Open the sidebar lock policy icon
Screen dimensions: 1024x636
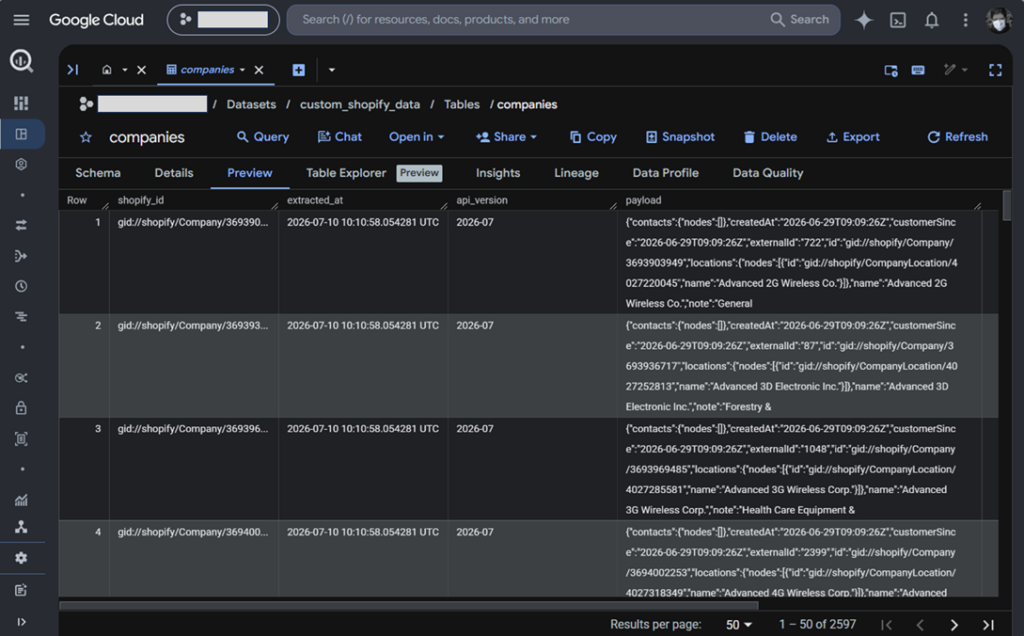tap(22, 408)
